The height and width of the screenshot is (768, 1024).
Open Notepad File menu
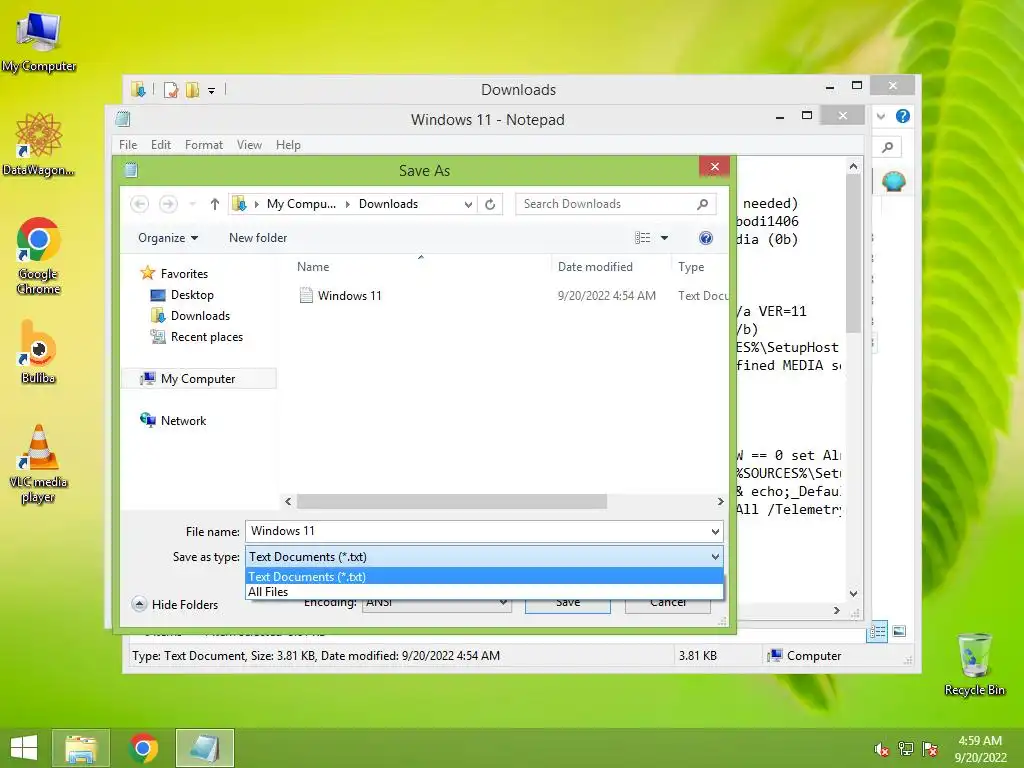128,145
